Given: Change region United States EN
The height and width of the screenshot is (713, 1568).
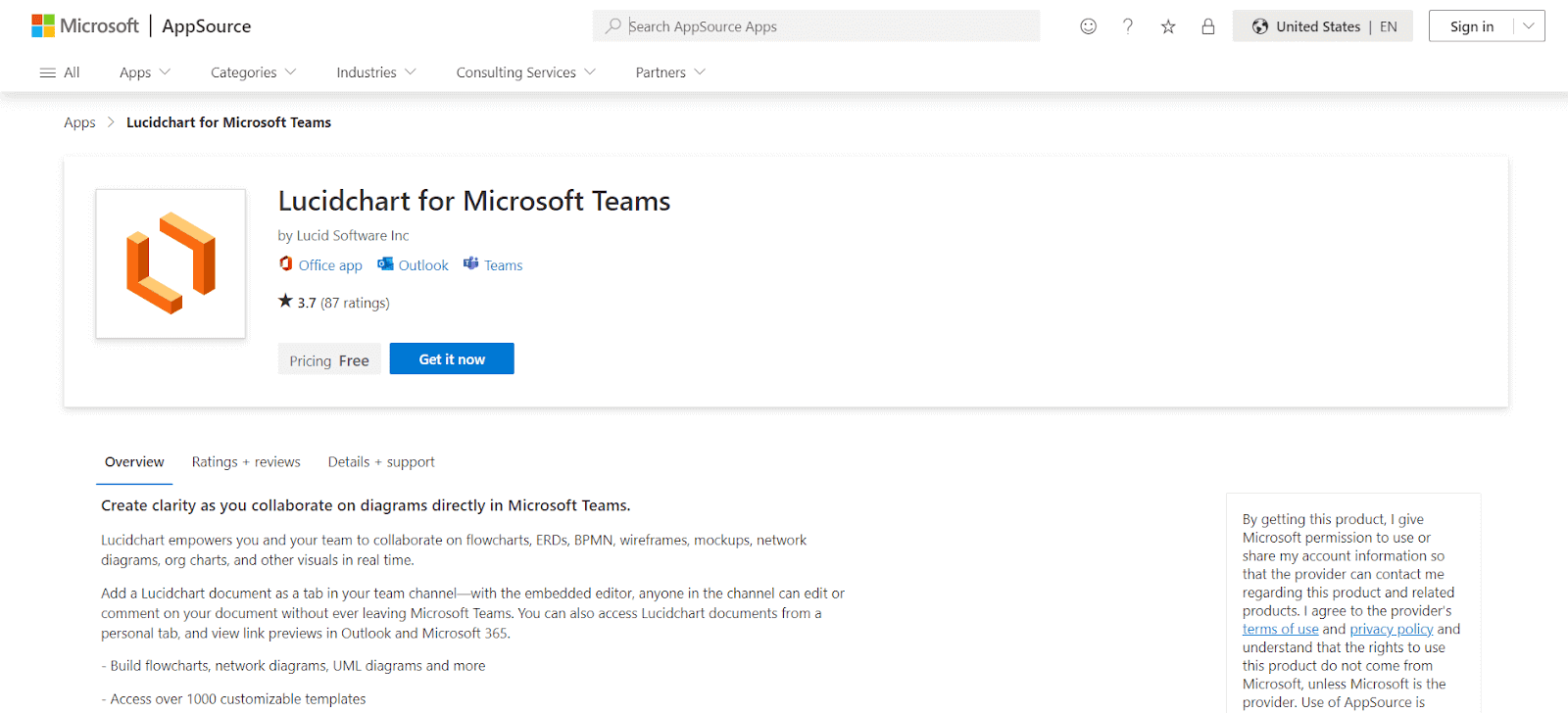Looking at the screenshot, I should [1323, 26].
